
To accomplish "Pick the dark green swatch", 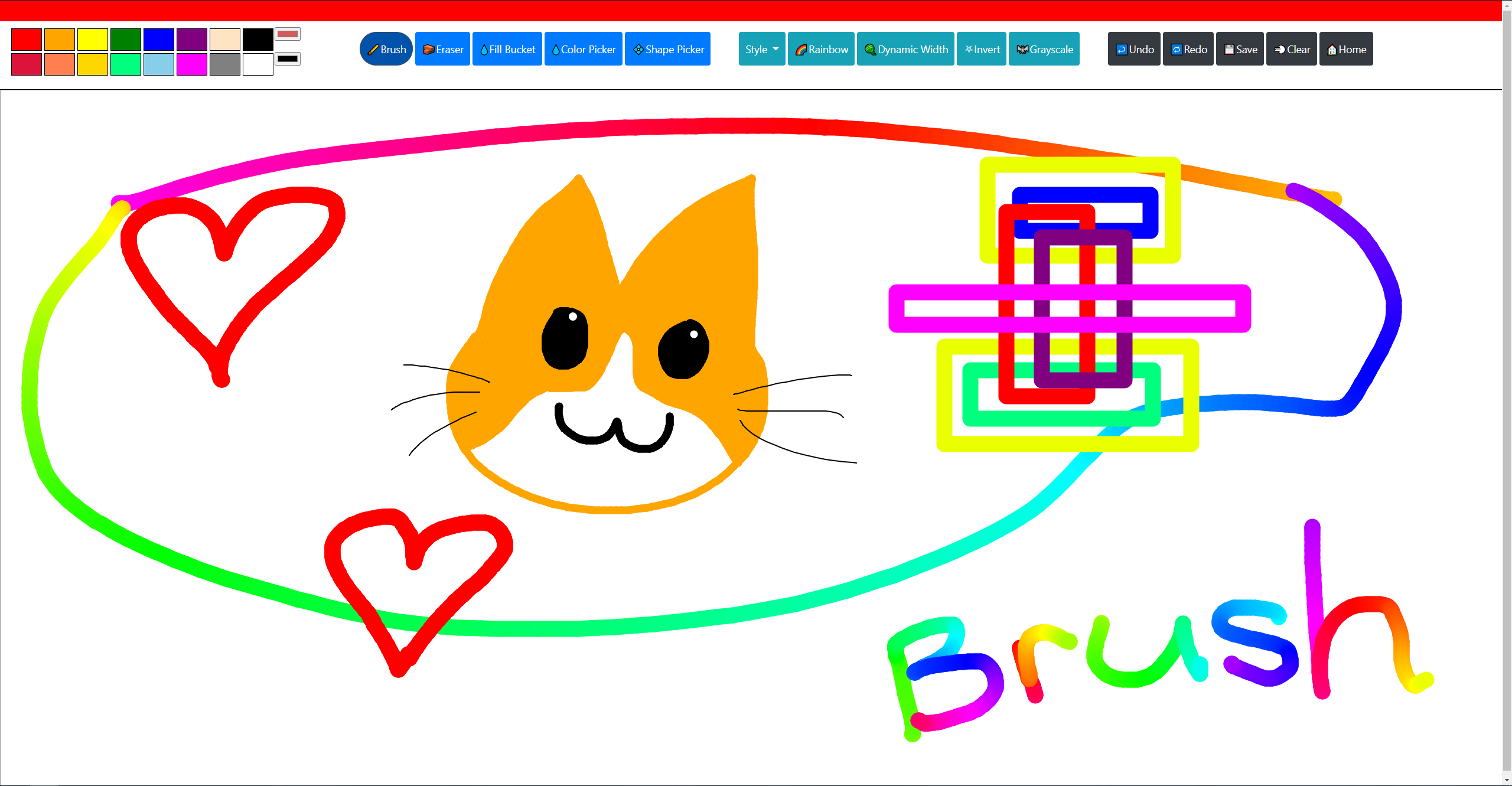I will coord(126,40).
